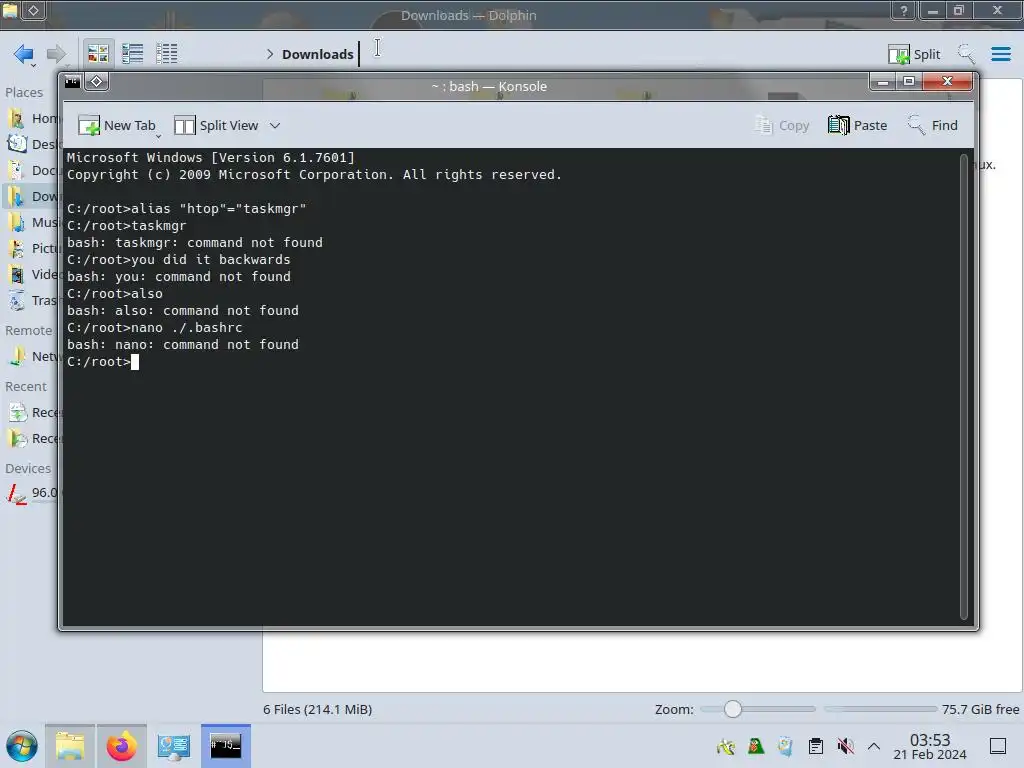1024x768 pixels.
Task: Open clipboard tray icon
Action: point(816,746)
